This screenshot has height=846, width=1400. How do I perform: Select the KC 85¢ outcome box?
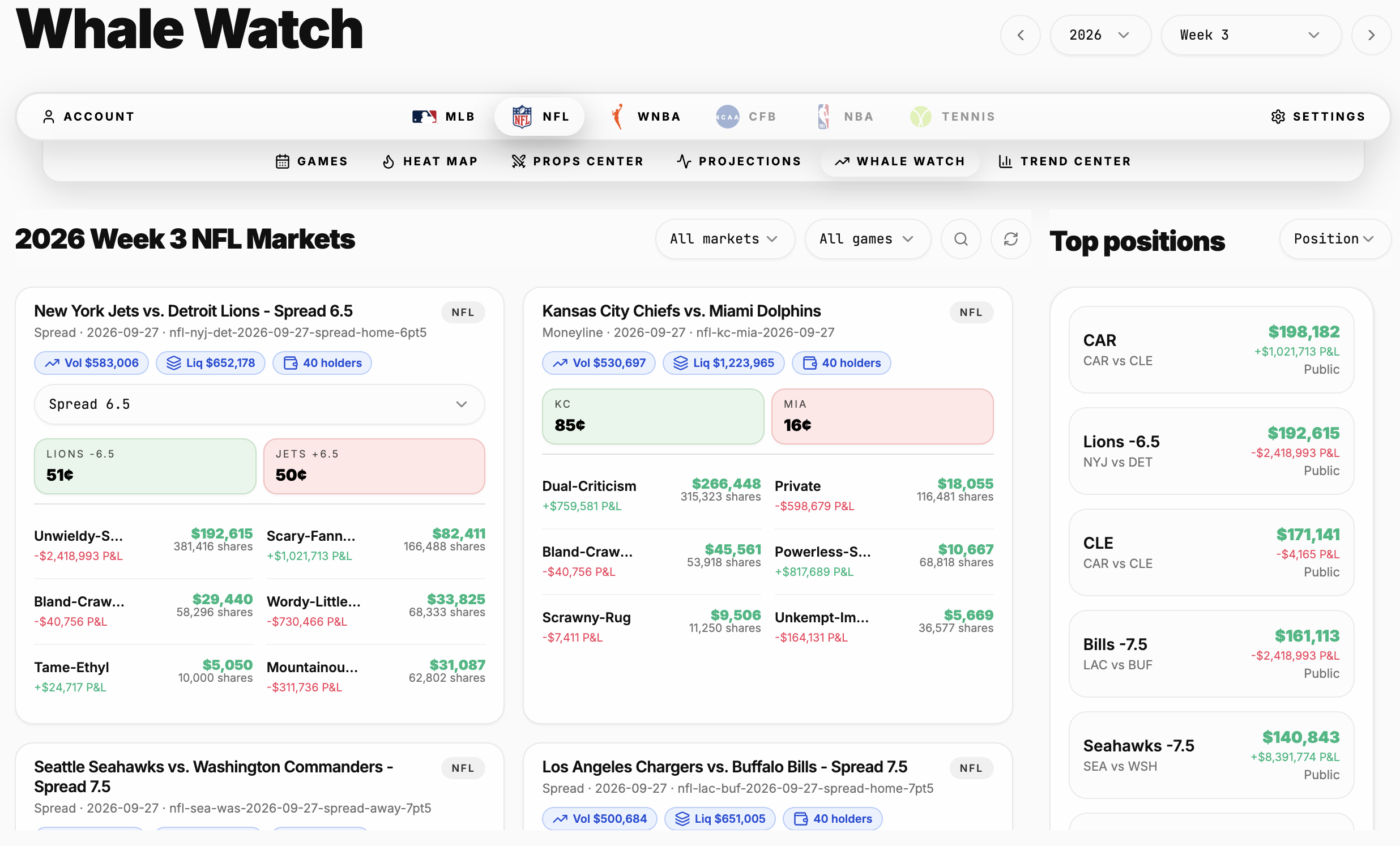coord(653,416)
